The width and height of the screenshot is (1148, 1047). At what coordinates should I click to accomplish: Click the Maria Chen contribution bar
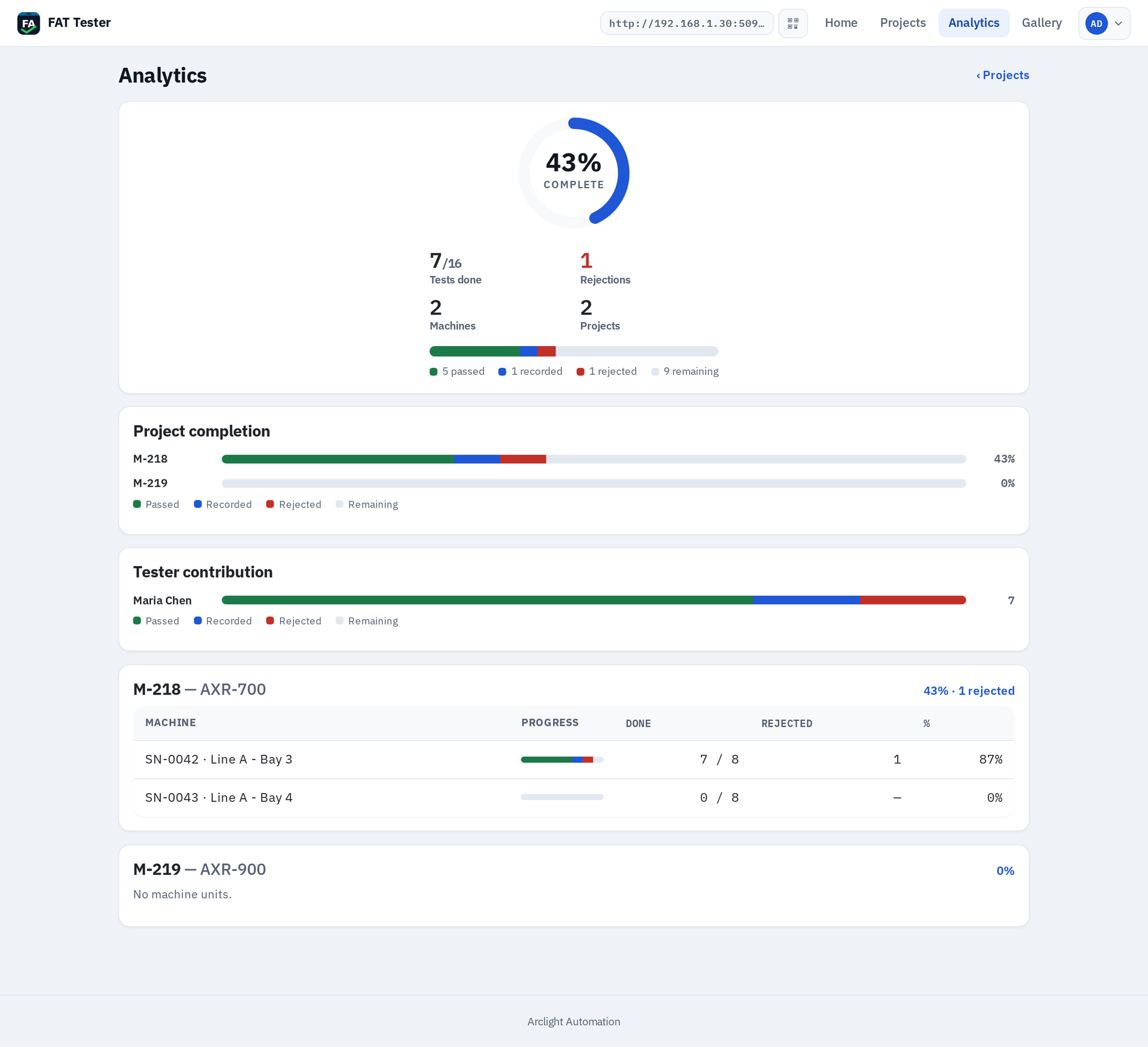[x=594, y=600]
